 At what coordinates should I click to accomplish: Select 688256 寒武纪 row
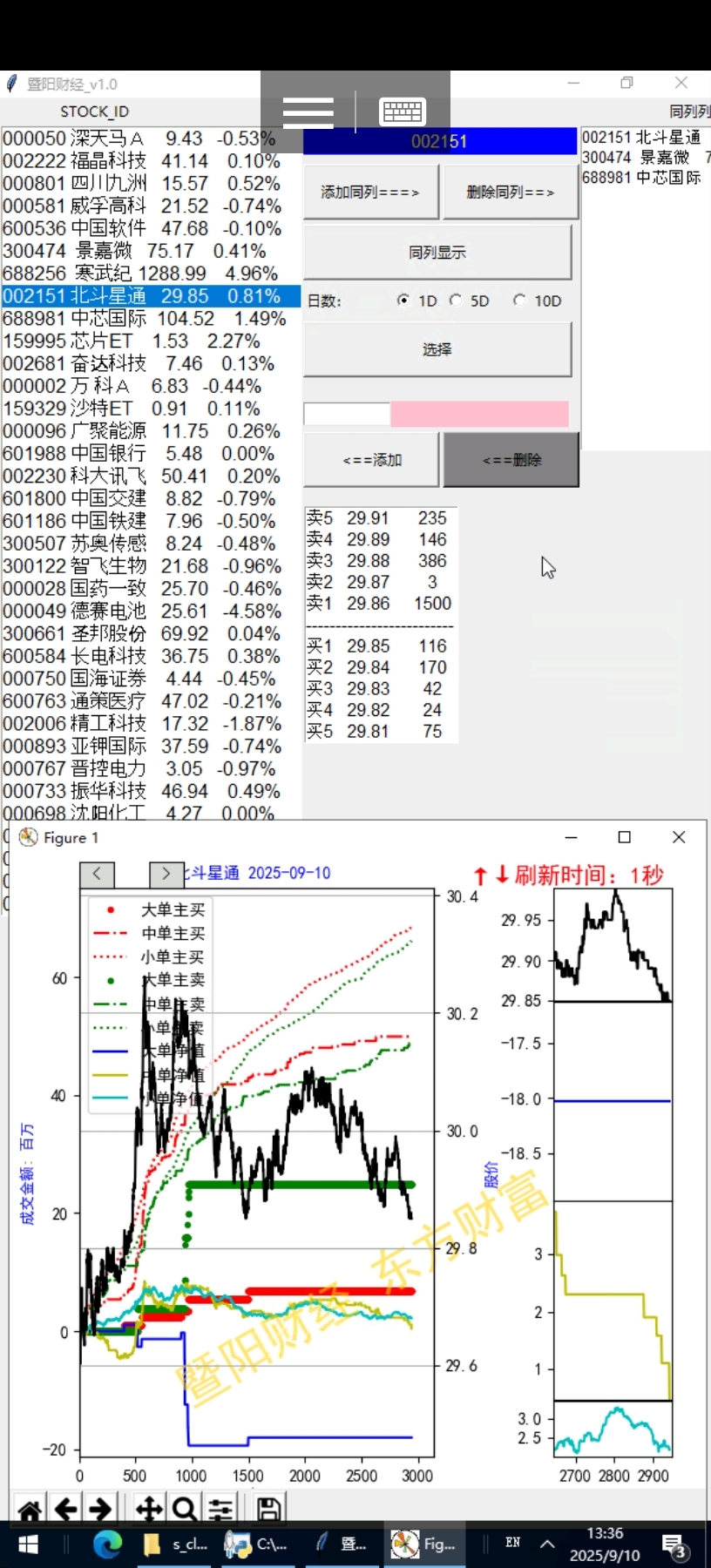tap(151, 274)
